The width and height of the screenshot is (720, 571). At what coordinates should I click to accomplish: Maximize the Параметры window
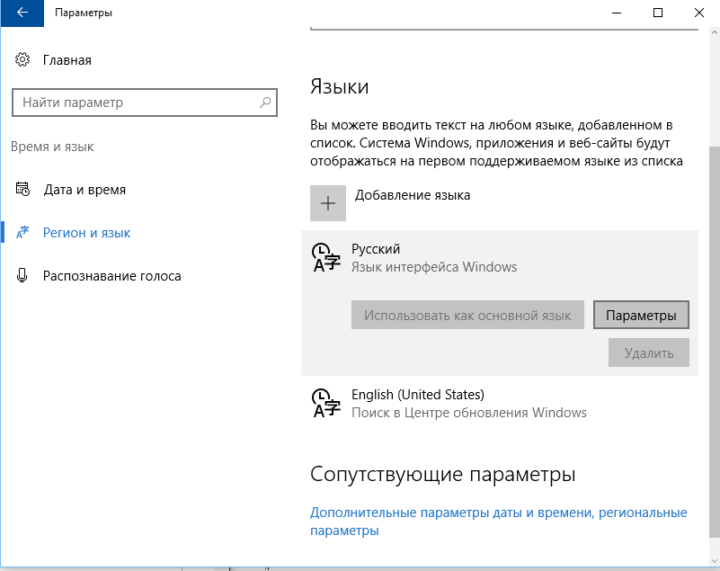[658, 13]
